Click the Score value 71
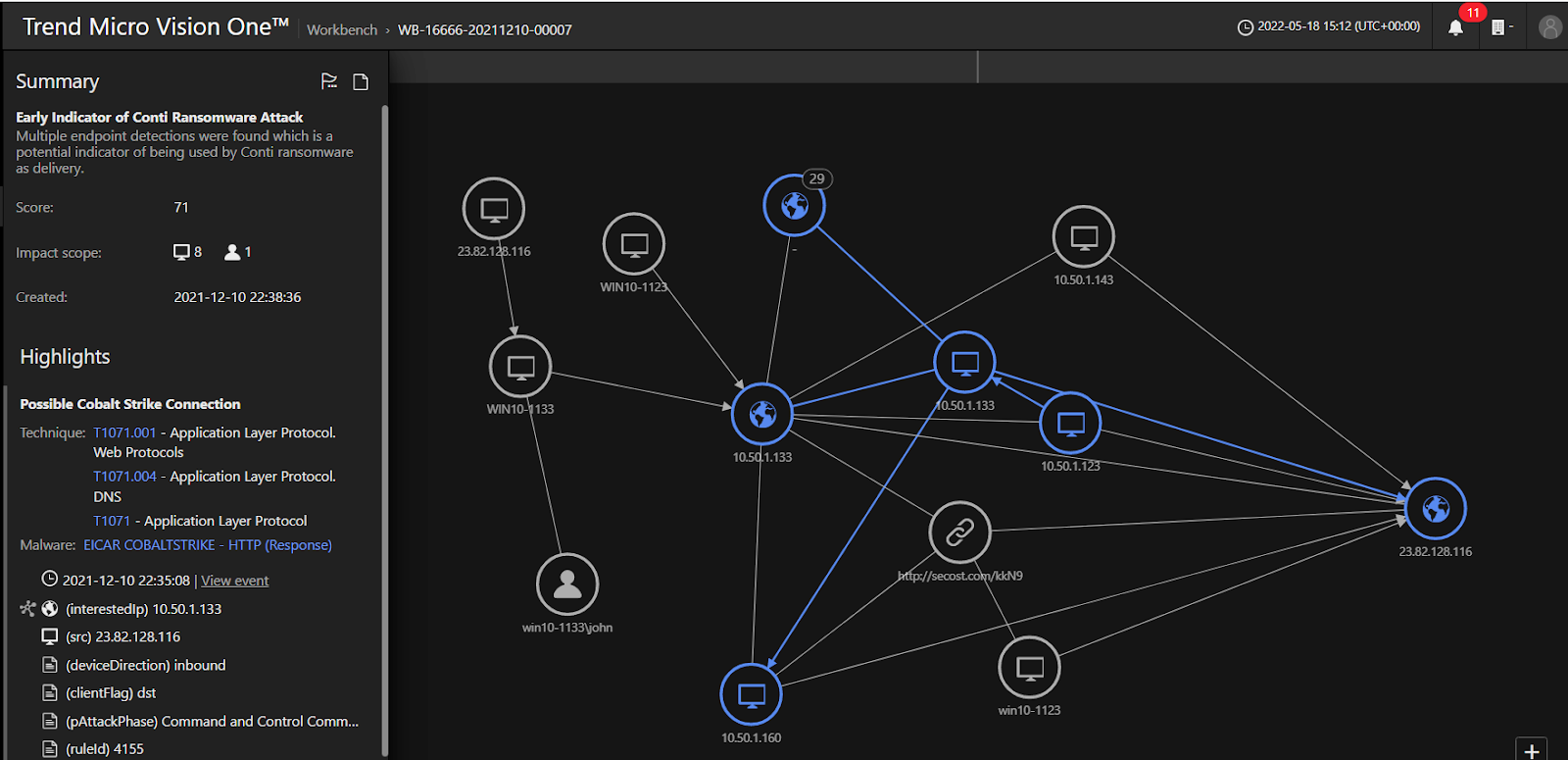The image size is (1568, 760). pos(181,207)
